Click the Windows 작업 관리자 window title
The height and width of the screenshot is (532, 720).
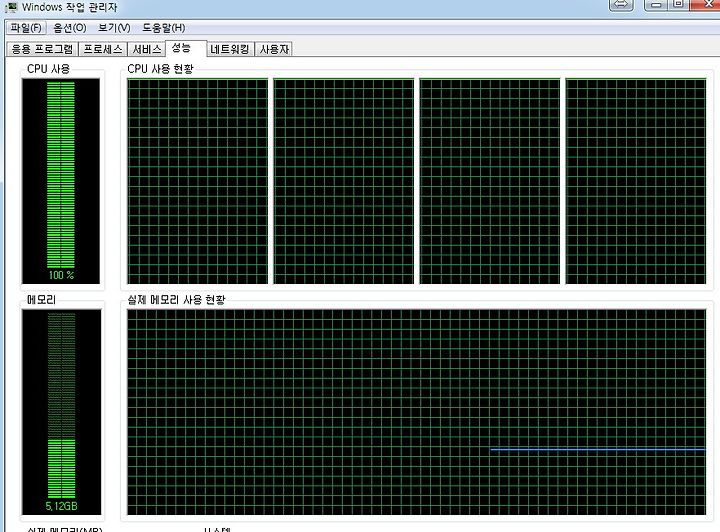[x=69, y=7]
